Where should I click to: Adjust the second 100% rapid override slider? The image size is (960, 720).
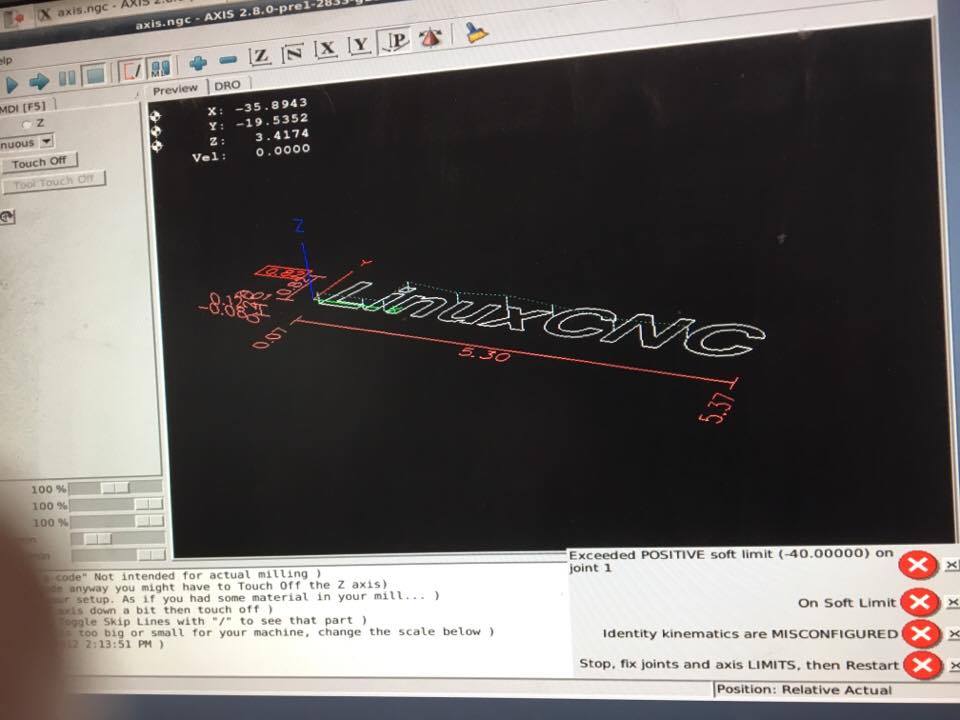[x=116, y=504]
